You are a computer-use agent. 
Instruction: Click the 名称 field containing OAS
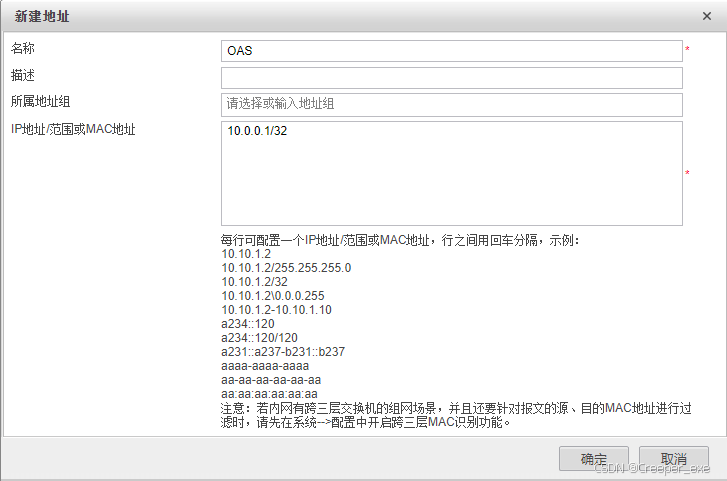pos(452,51)
